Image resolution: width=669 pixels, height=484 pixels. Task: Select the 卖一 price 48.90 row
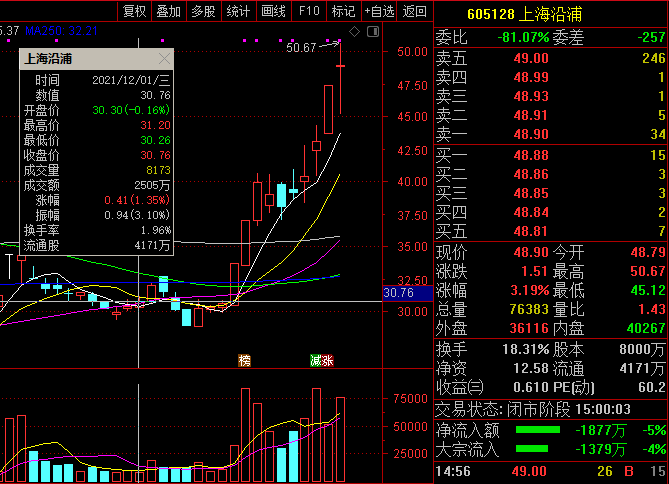tap(552, 134)
